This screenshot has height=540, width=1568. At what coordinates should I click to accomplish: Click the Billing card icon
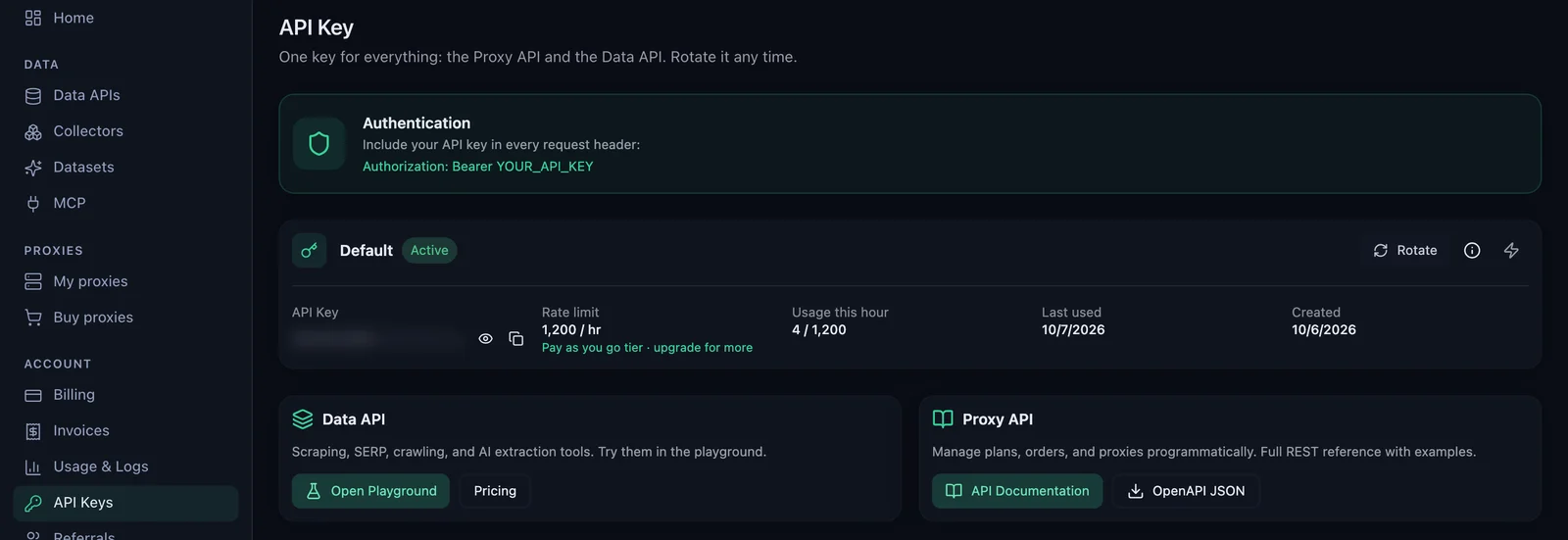[33, 395]
